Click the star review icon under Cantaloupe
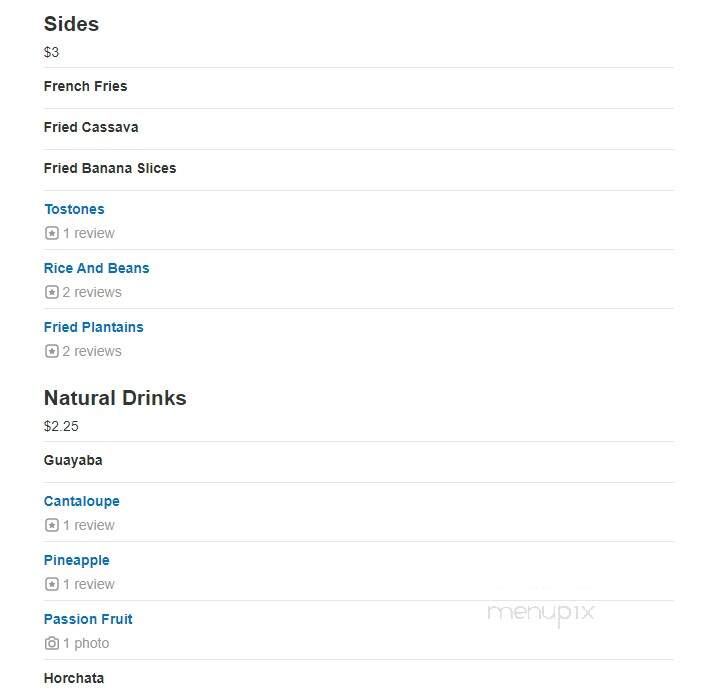The width and height of the screenshot is (720, 695). click(51, 525)
